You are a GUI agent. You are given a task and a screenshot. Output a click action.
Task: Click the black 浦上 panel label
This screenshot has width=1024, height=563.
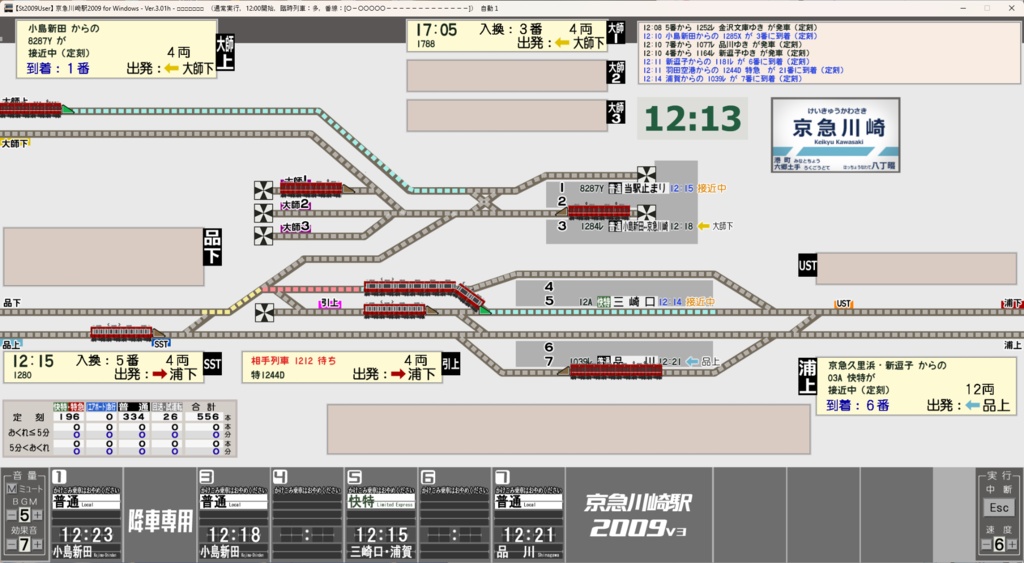[x=807, y=377]
